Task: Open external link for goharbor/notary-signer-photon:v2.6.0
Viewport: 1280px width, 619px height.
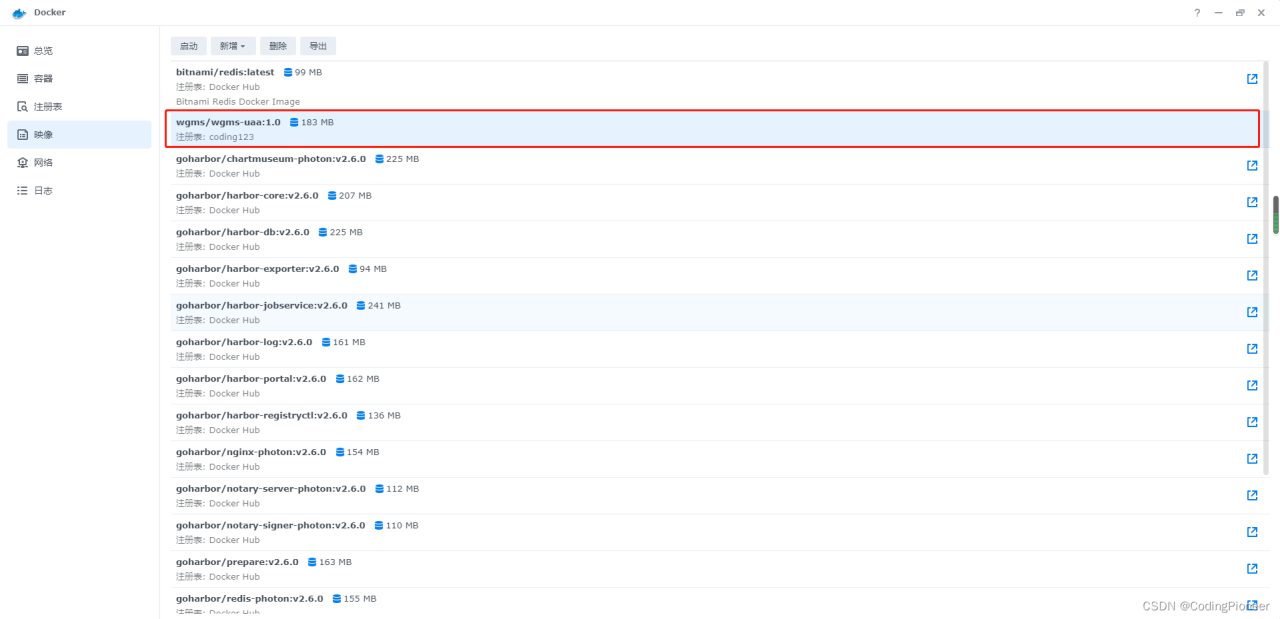Action: [1252, 532]
